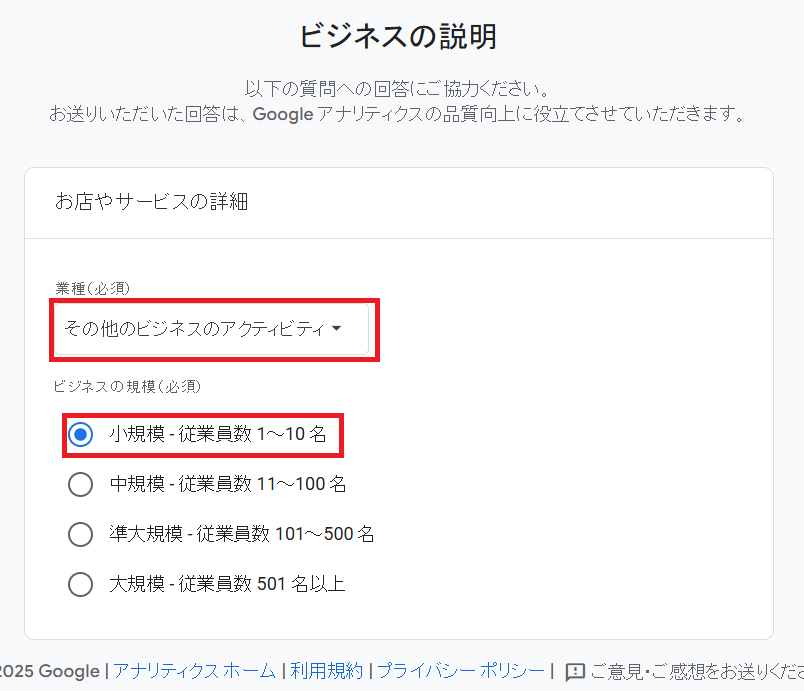The height and width of the screenshot is (691, 804).
Task: Click the dropdown arrow beside その他のビジネスのアクティビティ
Action: [x=336, y=328]
